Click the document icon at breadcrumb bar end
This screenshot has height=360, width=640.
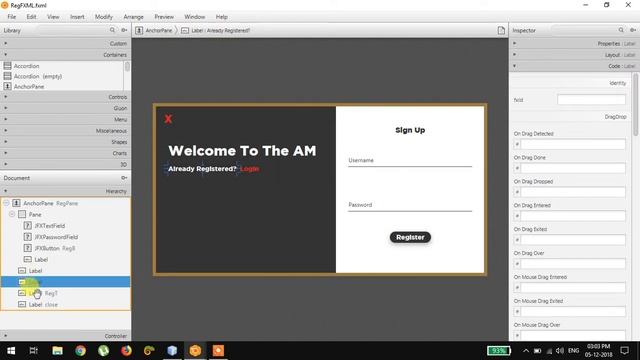(x=501, y=31)
